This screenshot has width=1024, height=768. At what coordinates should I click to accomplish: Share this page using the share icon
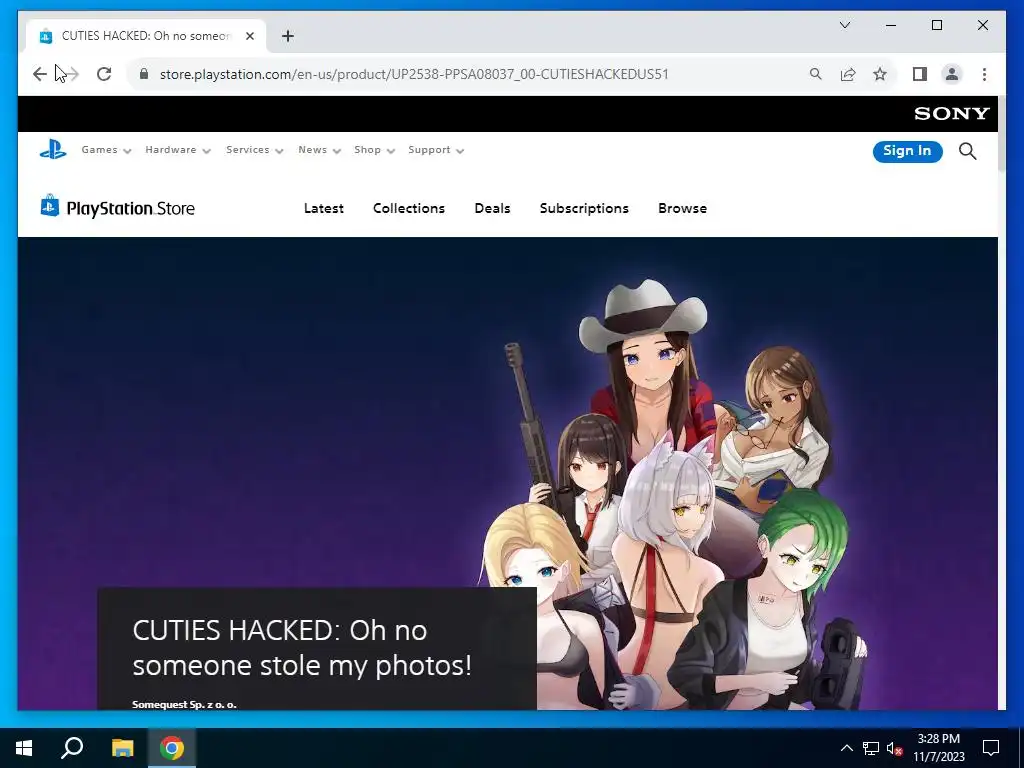tap(848, 74)
